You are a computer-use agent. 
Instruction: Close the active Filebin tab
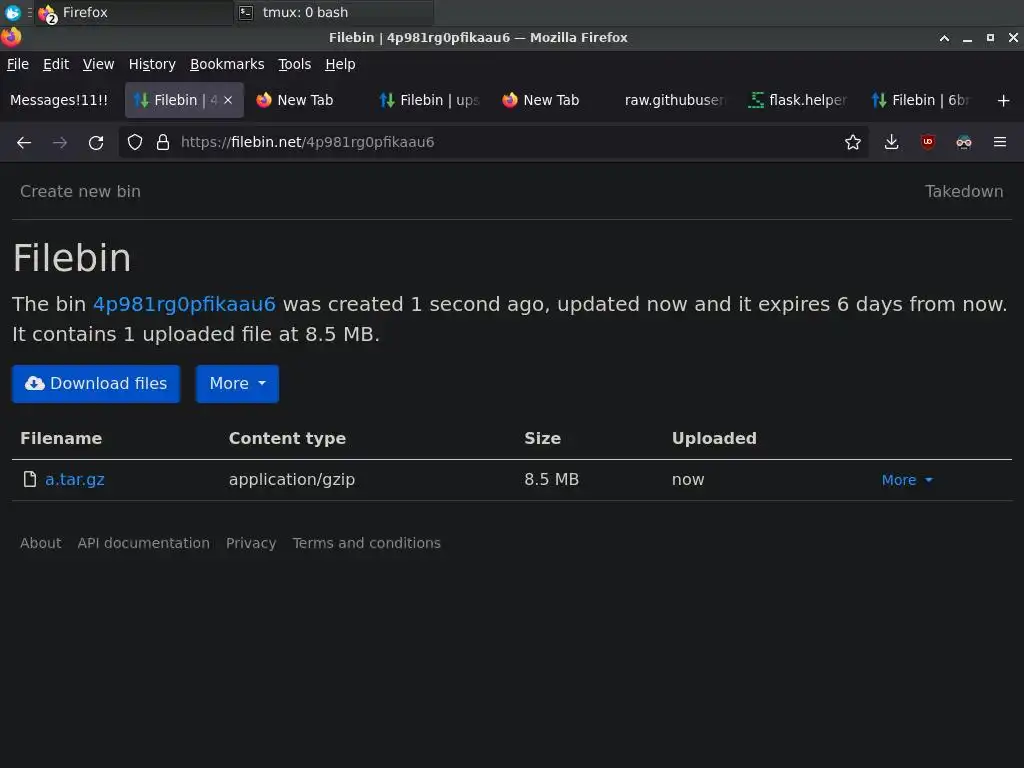[x=228, y=100]
